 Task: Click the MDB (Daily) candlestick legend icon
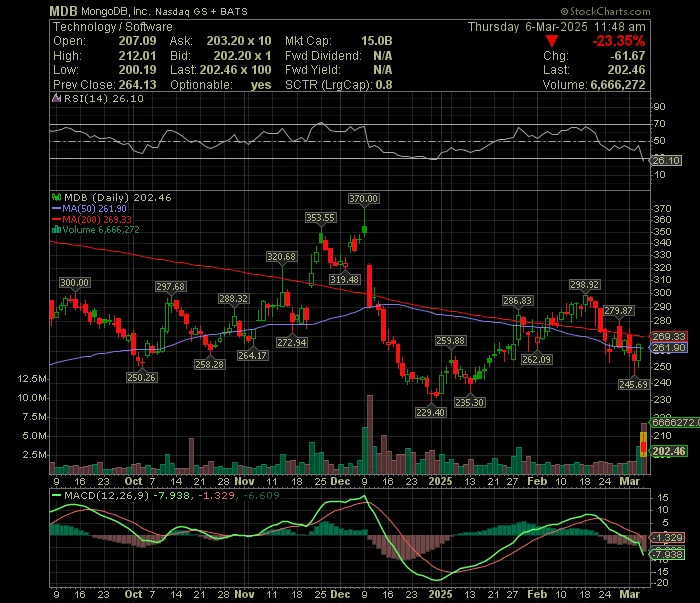(x=56, y=197)
